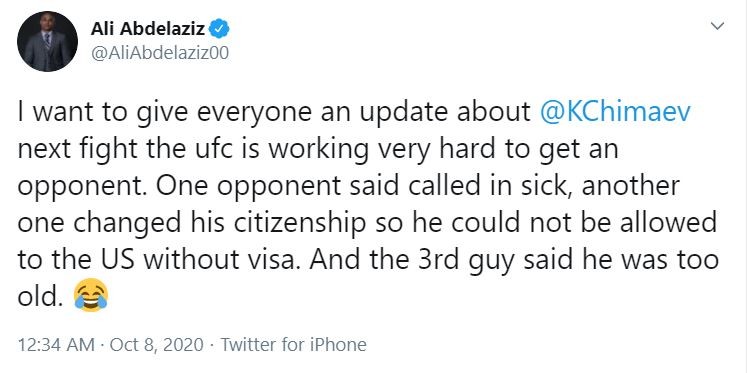Click the @AliAbdelaziz00 handle
Screen dimensions: 748x373
coord(160,54)
